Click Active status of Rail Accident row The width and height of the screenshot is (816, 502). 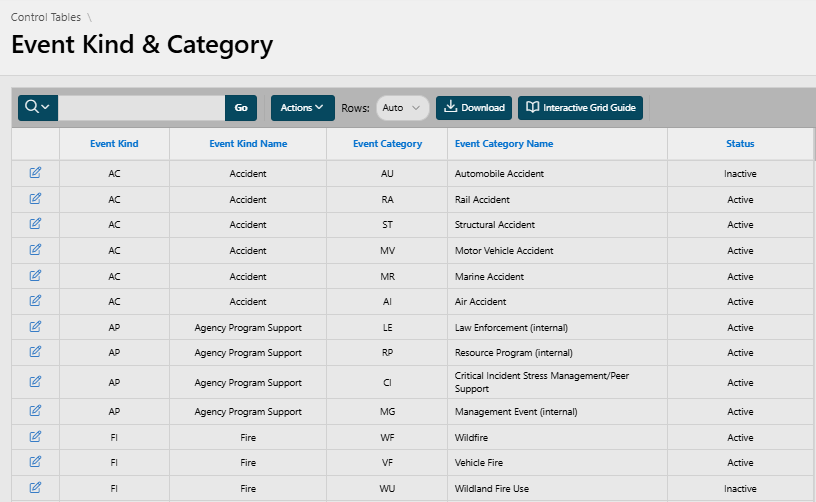pos(740,200)
